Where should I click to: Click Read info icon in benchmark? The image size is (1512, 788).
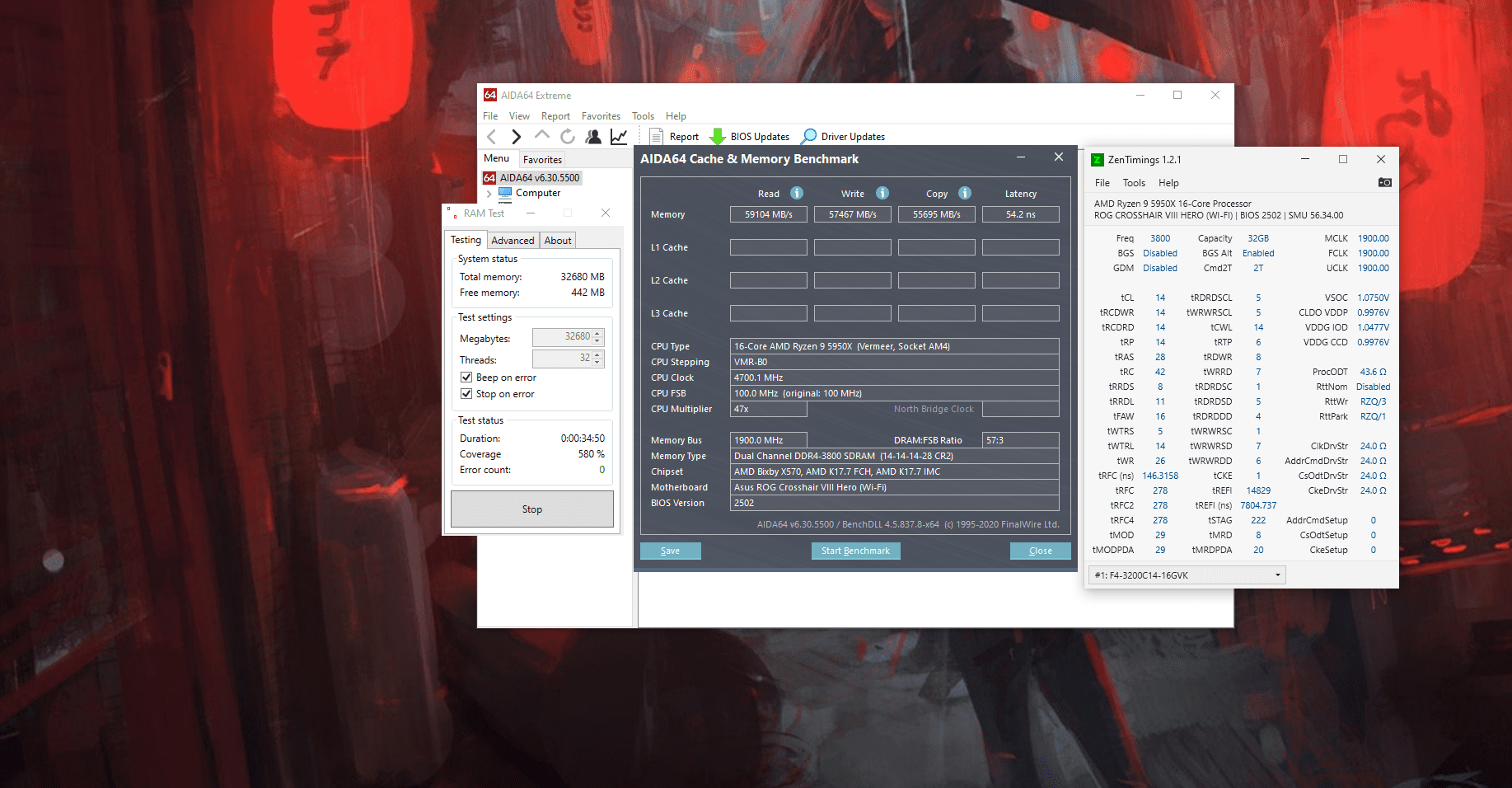(x=797, y=193)
